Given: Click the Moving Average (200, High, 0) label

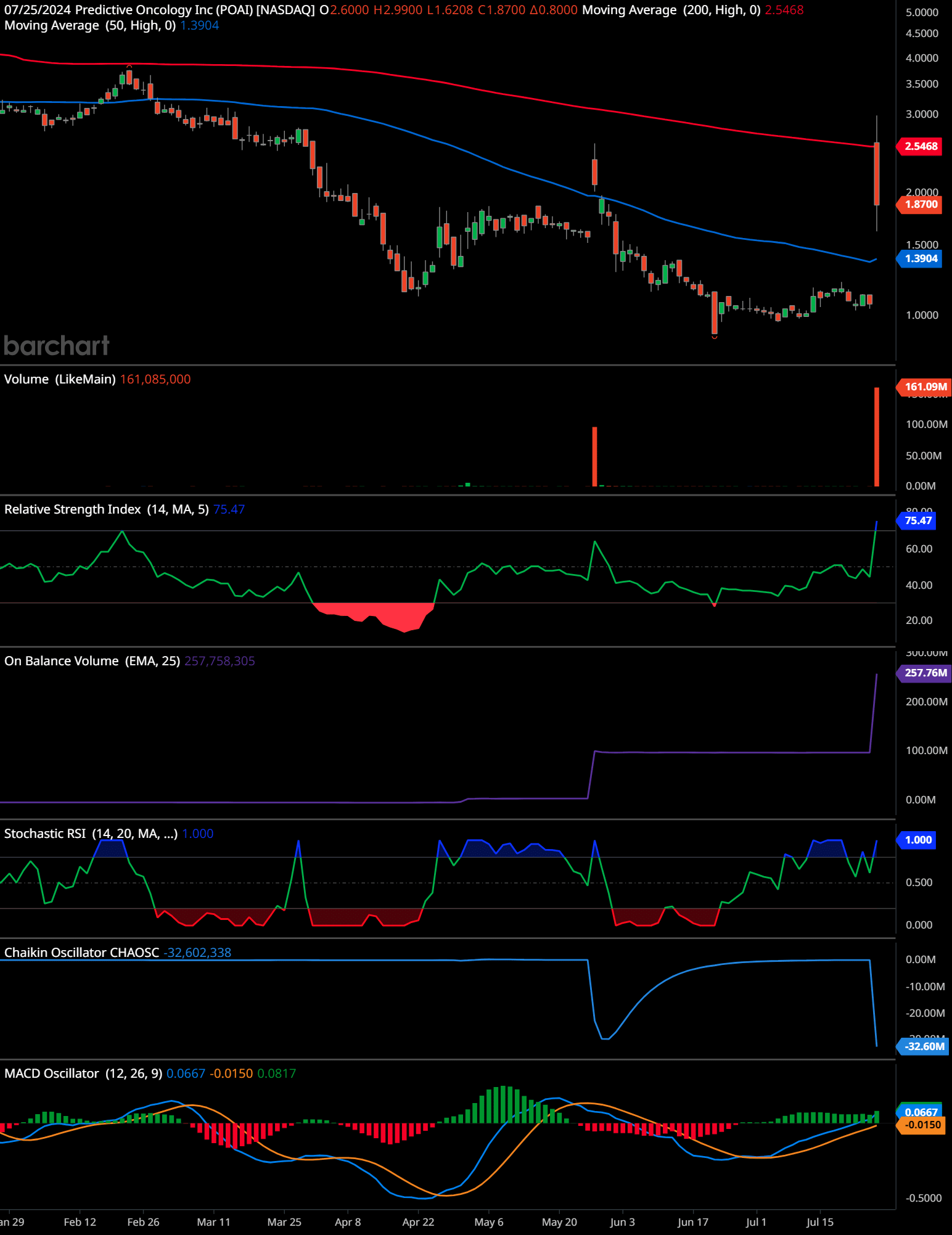Looking at the screenshot, I should click(671, 10).
